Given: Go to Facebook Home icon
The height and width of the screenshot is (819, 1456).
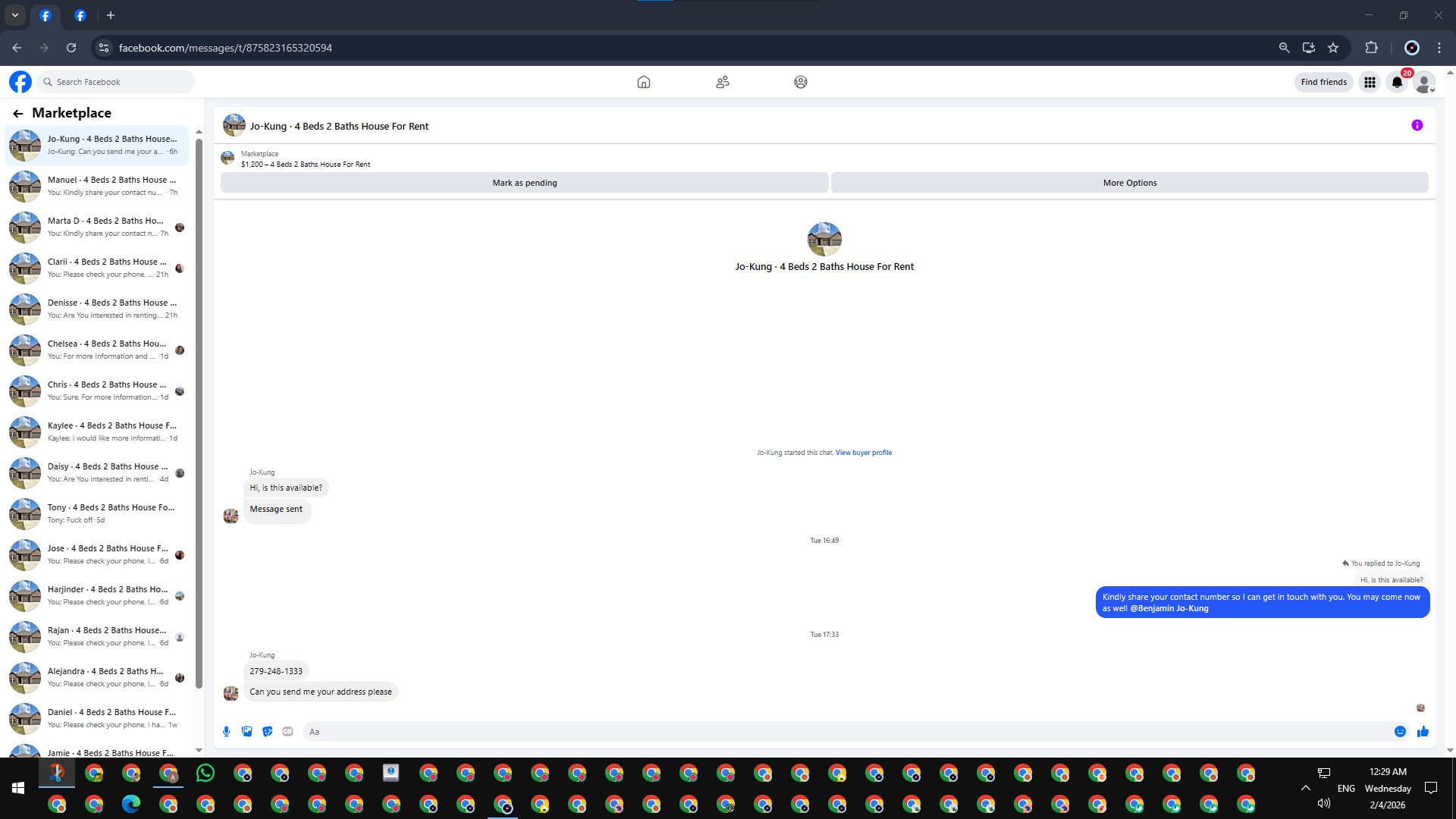Looking at the screenshot, I should [643, 82].
